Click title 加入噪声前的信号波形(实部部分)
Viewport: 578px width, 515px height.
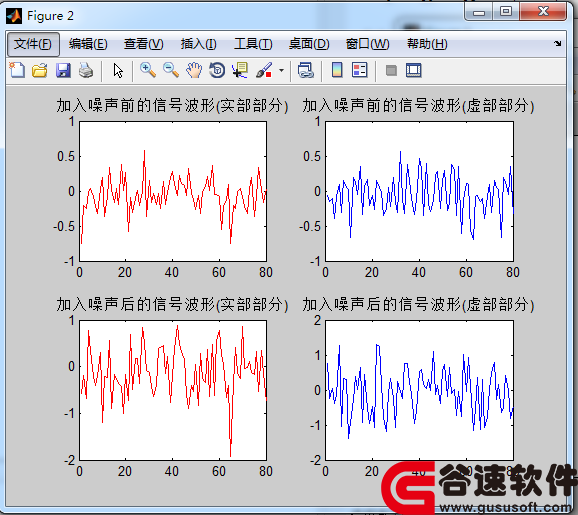[x=172, y=106]
